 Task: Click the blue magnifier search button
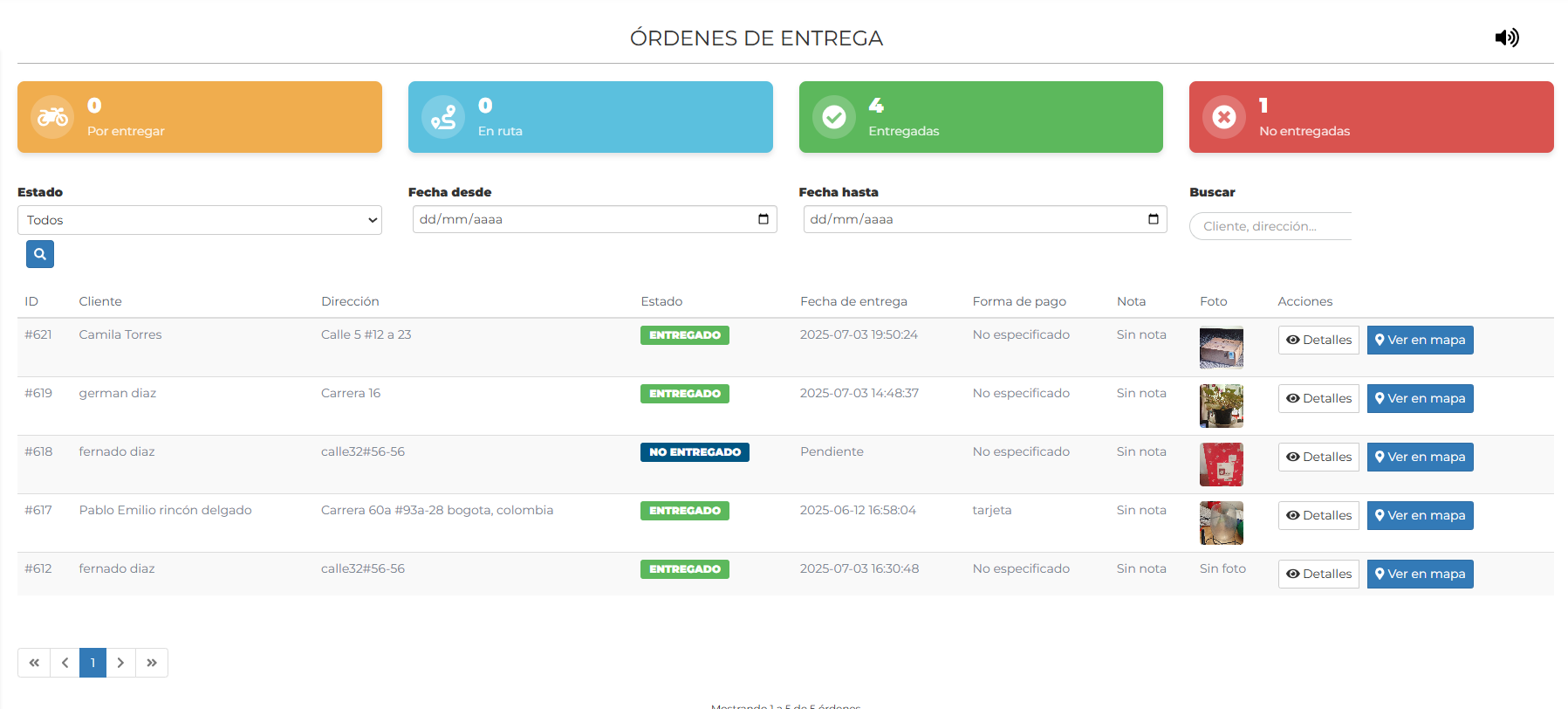[40, 254]
